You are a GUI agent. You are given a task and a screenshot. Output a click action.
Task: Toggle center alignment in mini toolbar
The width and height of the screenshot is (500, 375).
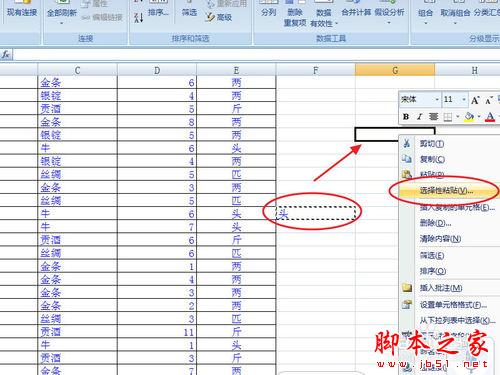coord(433,117)
